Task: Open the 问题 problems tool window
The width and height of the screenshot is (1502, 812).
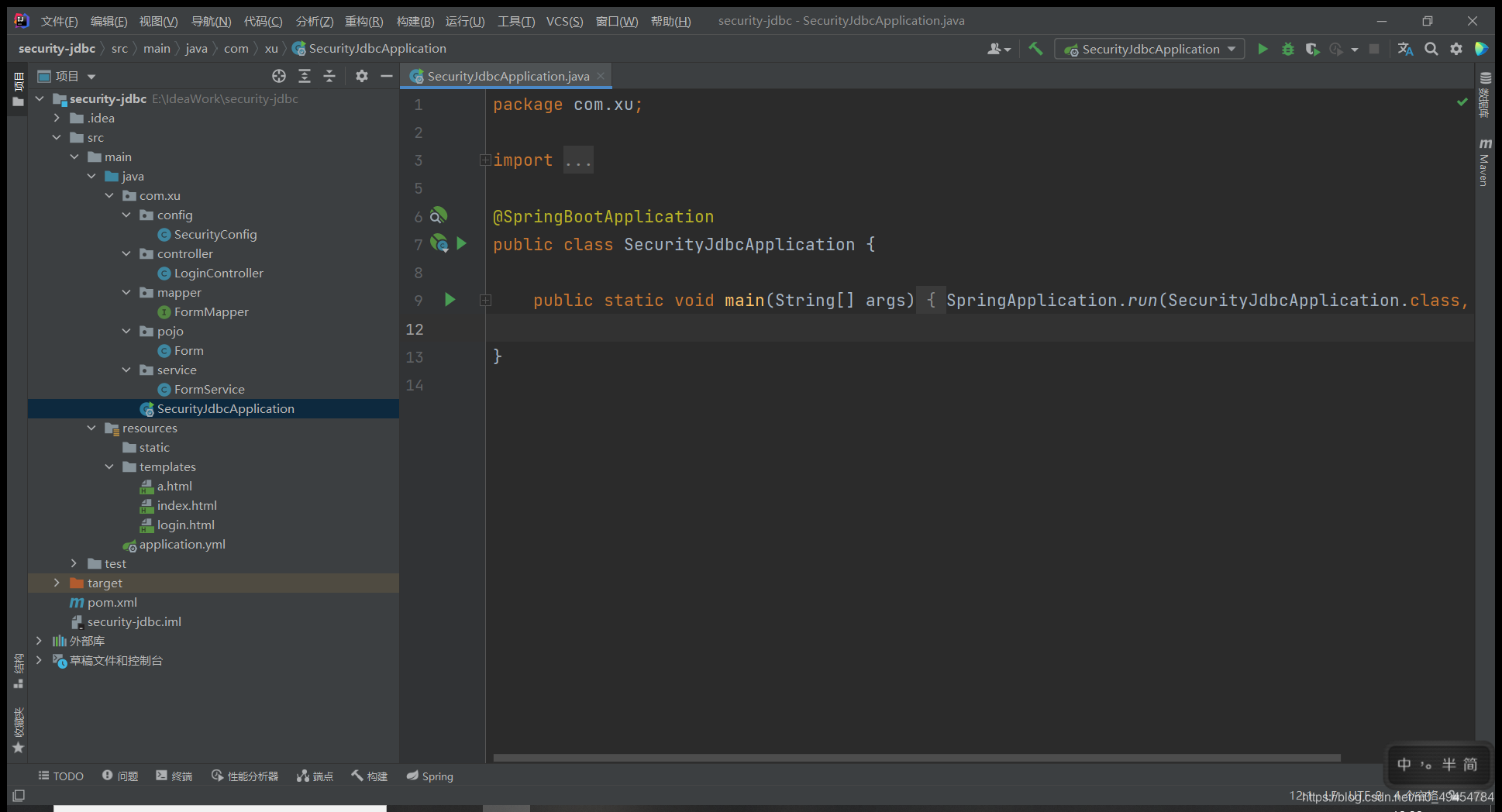Action: coord(120,776)
